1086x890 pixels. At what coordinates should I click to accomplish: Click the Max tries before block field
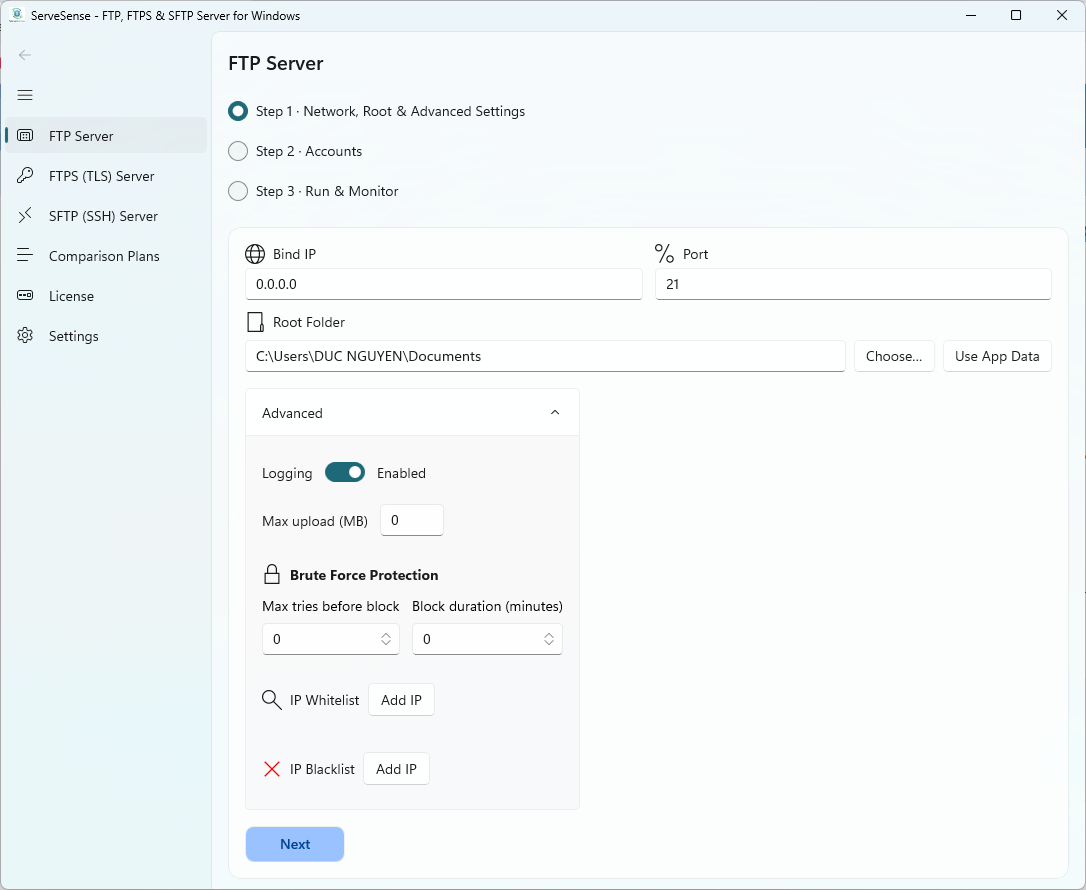(330, 639)
